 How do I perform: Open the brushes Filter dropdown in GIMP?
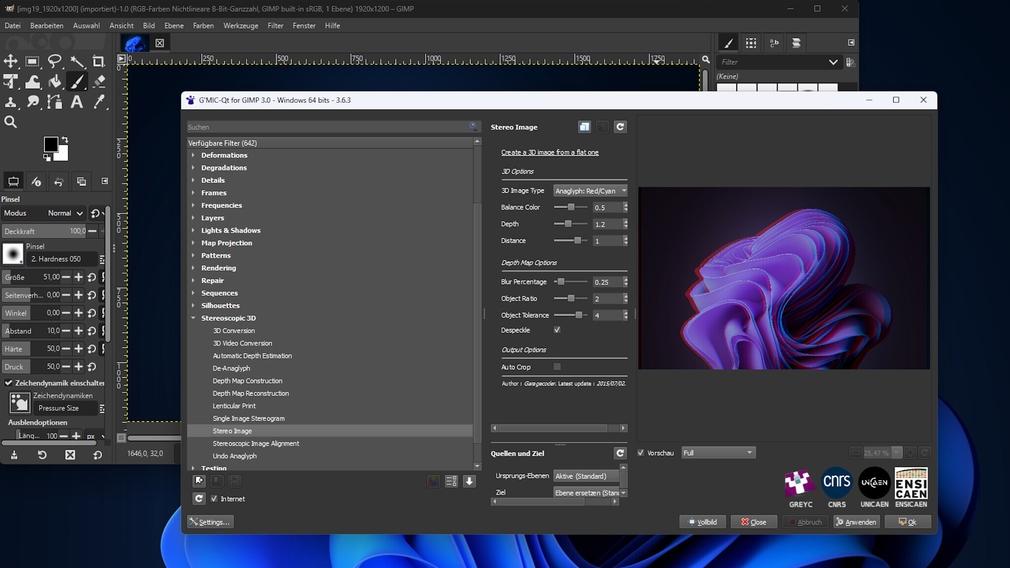pyautogui.click(x=779, y=62)
